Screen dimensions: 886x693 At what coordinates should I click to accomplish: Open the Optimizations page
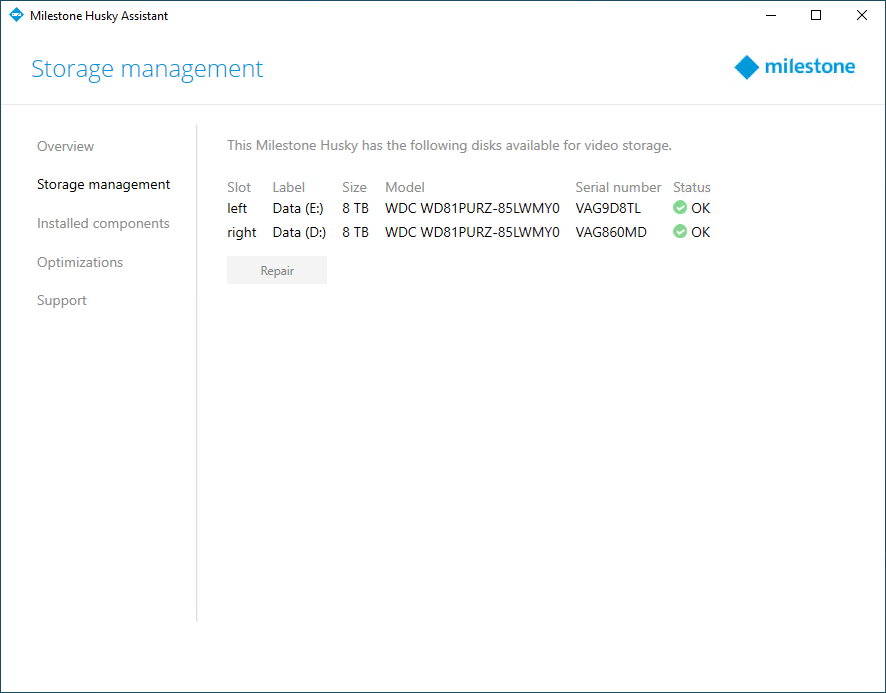click(80, 262)
